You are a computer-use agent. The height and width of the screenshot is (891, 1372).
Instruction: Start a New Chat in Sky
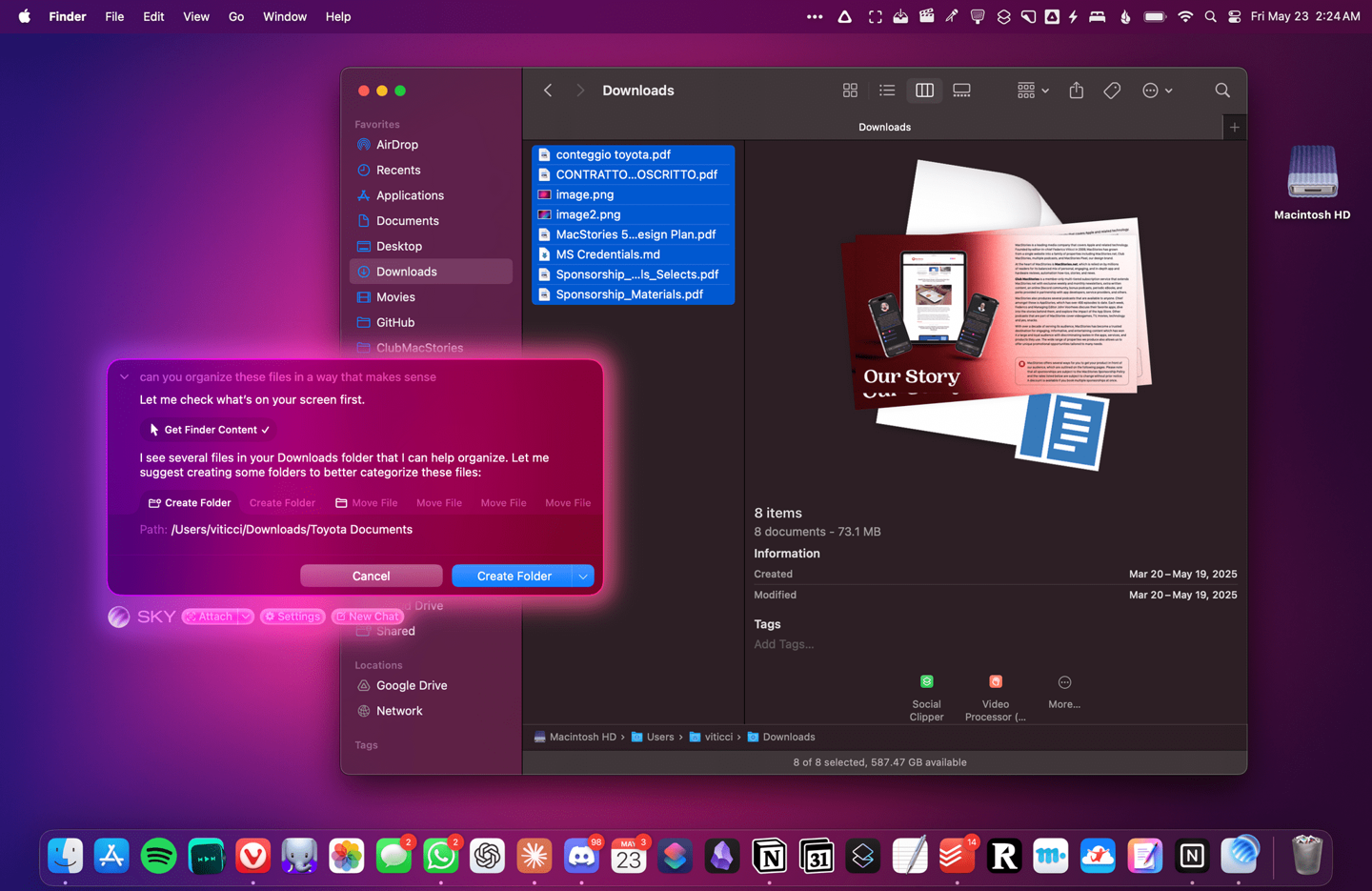(367, 617)
